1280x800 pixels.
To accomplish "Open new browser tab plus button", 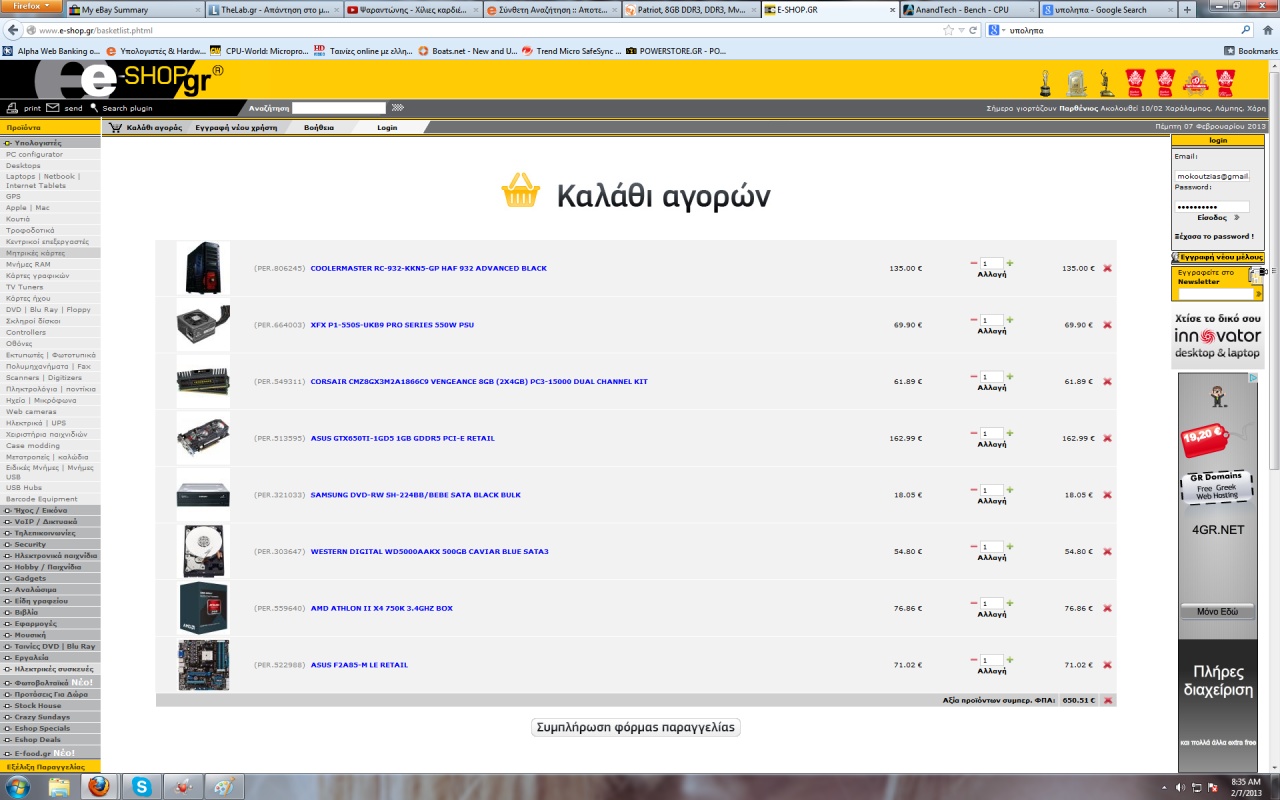I will point(1187,9).
